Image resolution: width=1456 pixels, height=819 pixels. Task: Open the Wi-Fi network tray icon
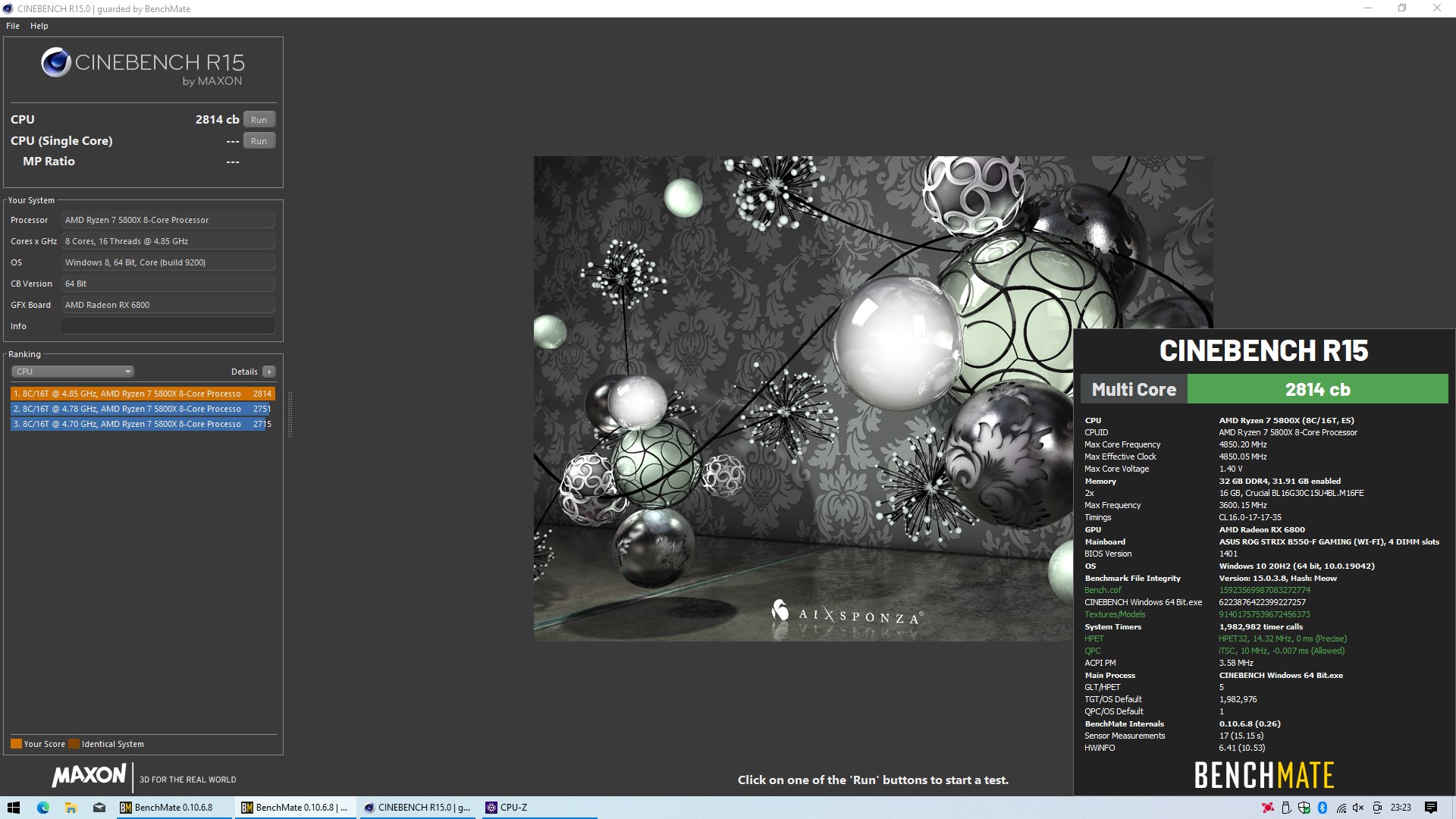[x=1341, y=808]
